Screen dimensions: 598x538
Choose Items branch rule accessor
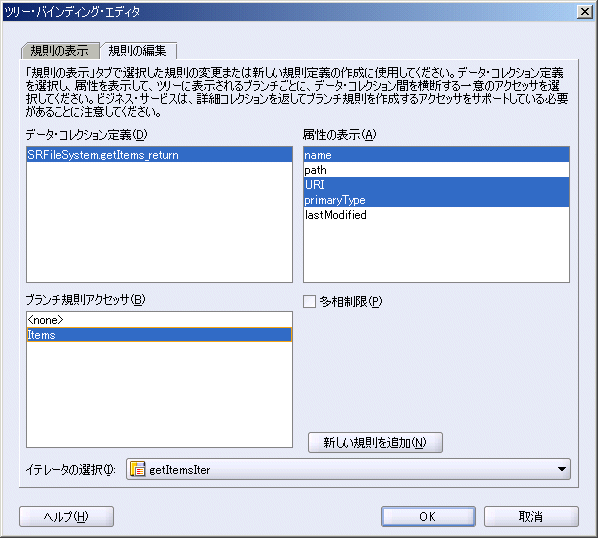pos(159,335)
